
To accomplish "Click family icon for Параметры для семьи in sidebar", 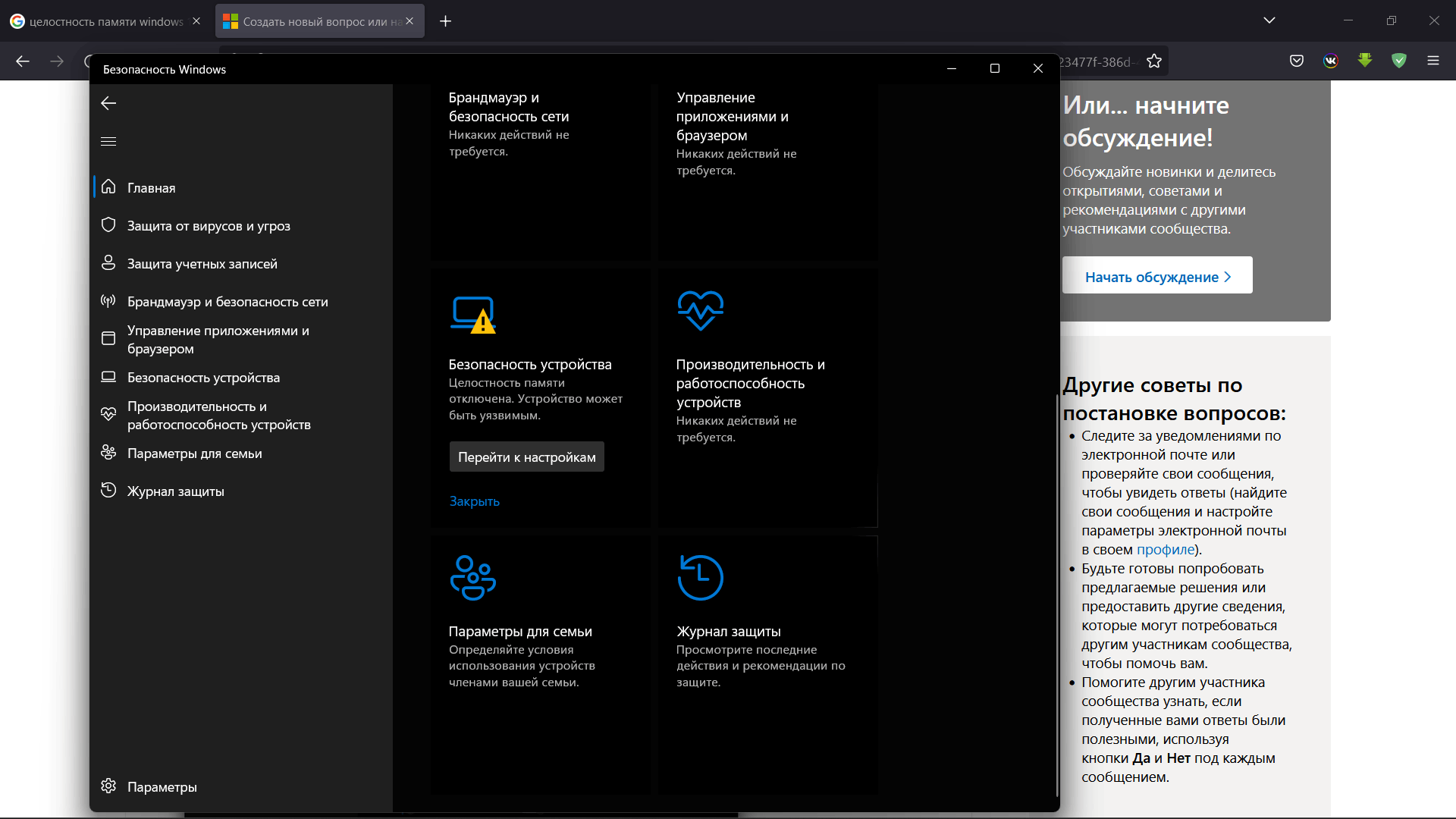I will pyautogui.click(x=108, y=453).
